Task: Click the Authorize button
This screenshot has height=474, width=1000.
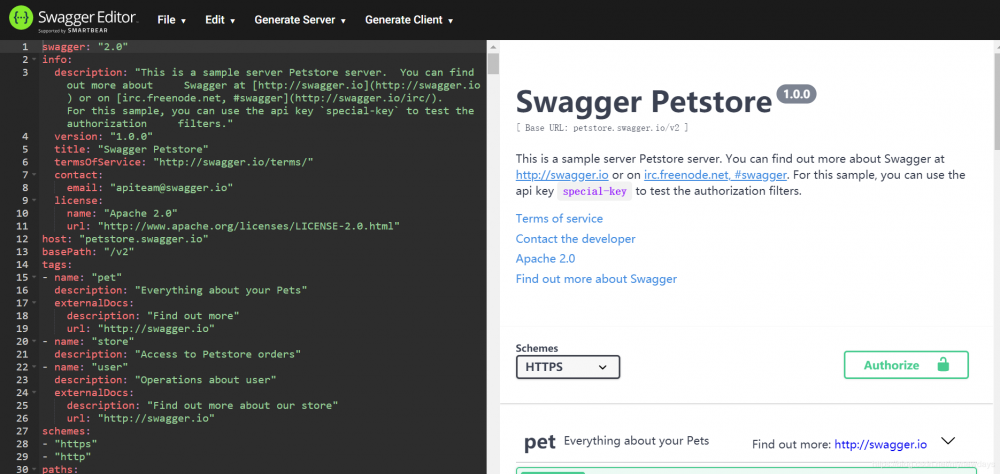Action: click(905, 365)
